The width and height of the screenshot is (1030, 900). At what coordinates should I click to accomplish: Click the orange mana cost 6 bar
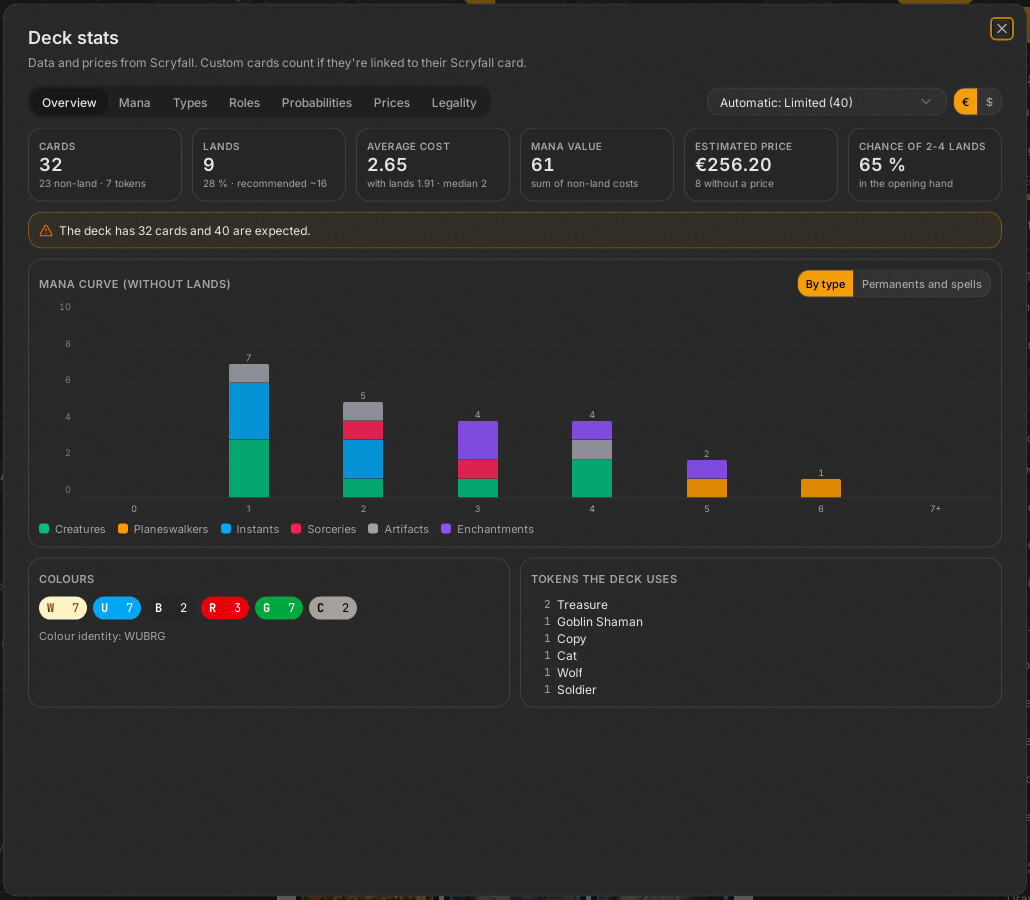(x=821, y=488)
